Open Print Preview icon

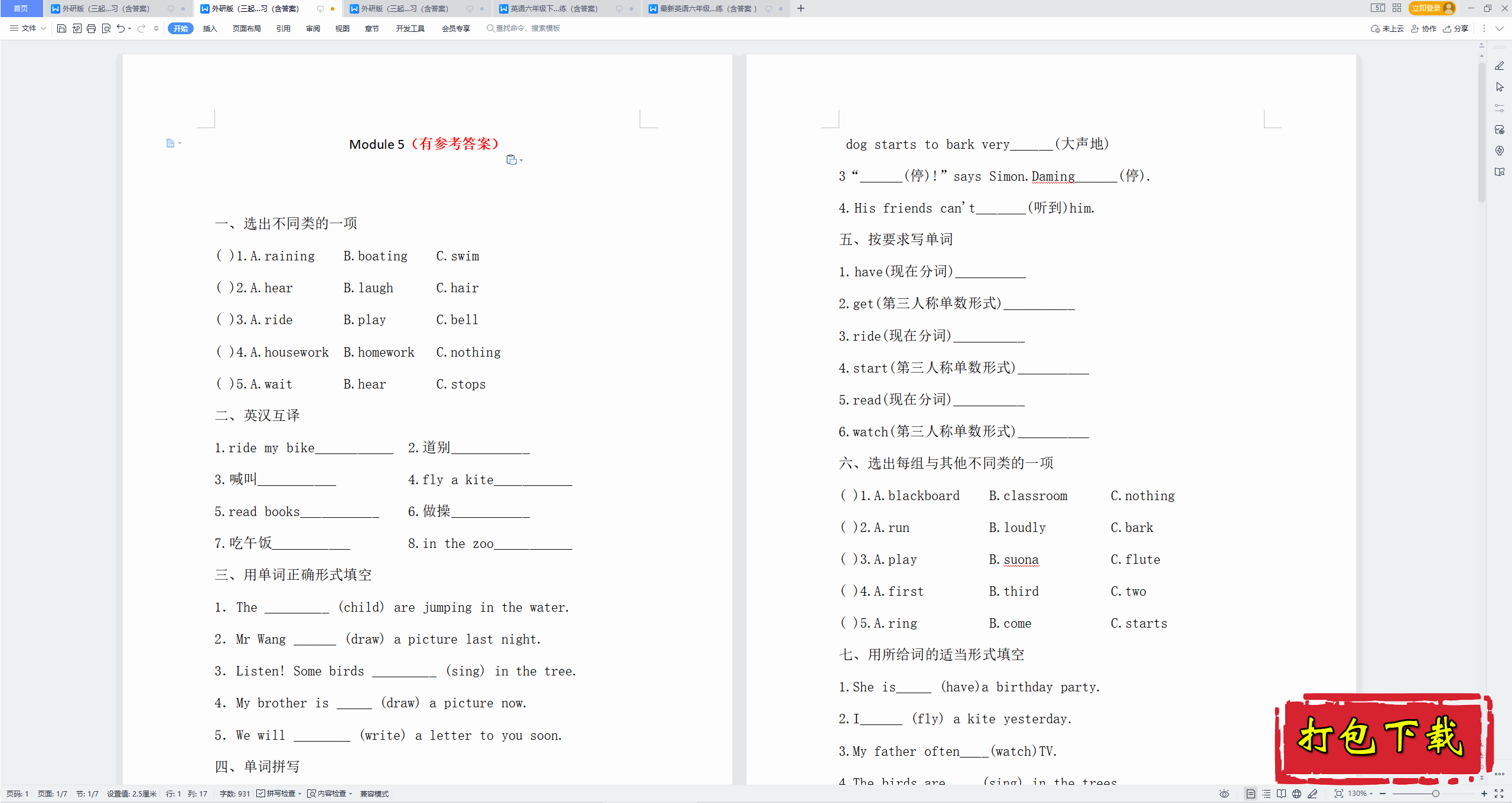point(106,28)
